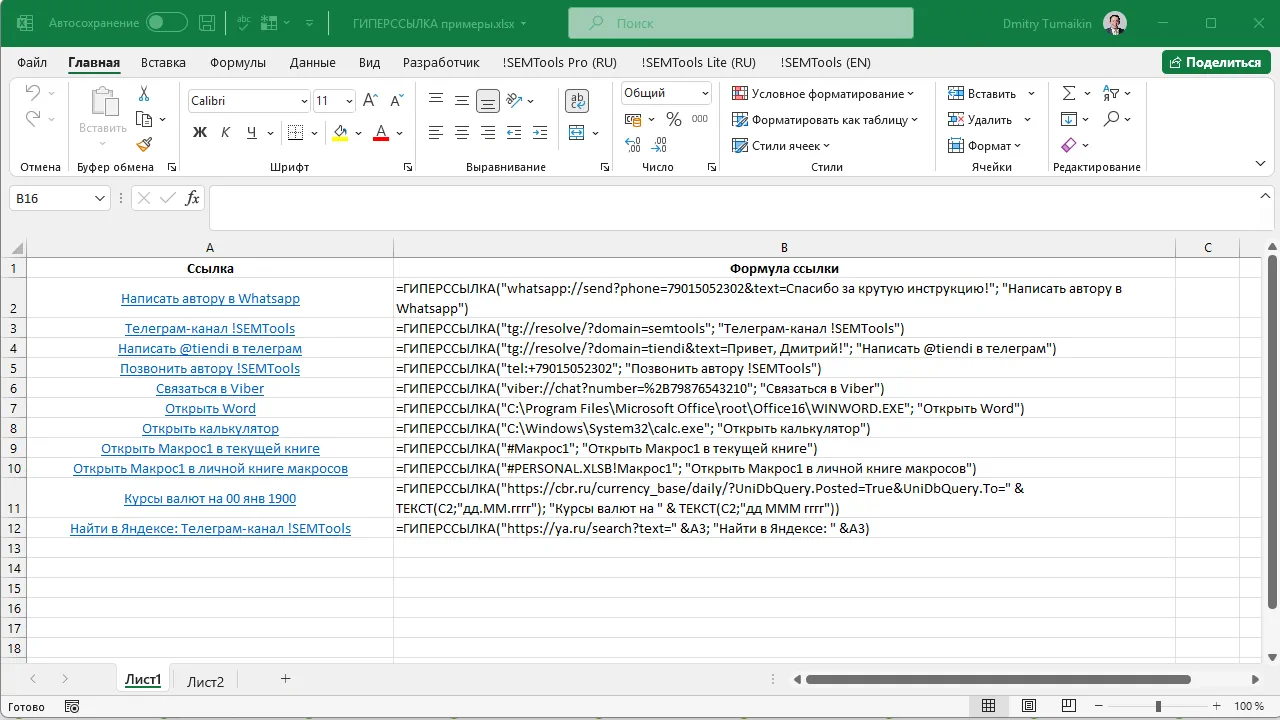This screenshot has height=720, width=1280.
Task: Click the Copy icon in the clipboard group
Action: pyautogui.click(x=144, y=119)
